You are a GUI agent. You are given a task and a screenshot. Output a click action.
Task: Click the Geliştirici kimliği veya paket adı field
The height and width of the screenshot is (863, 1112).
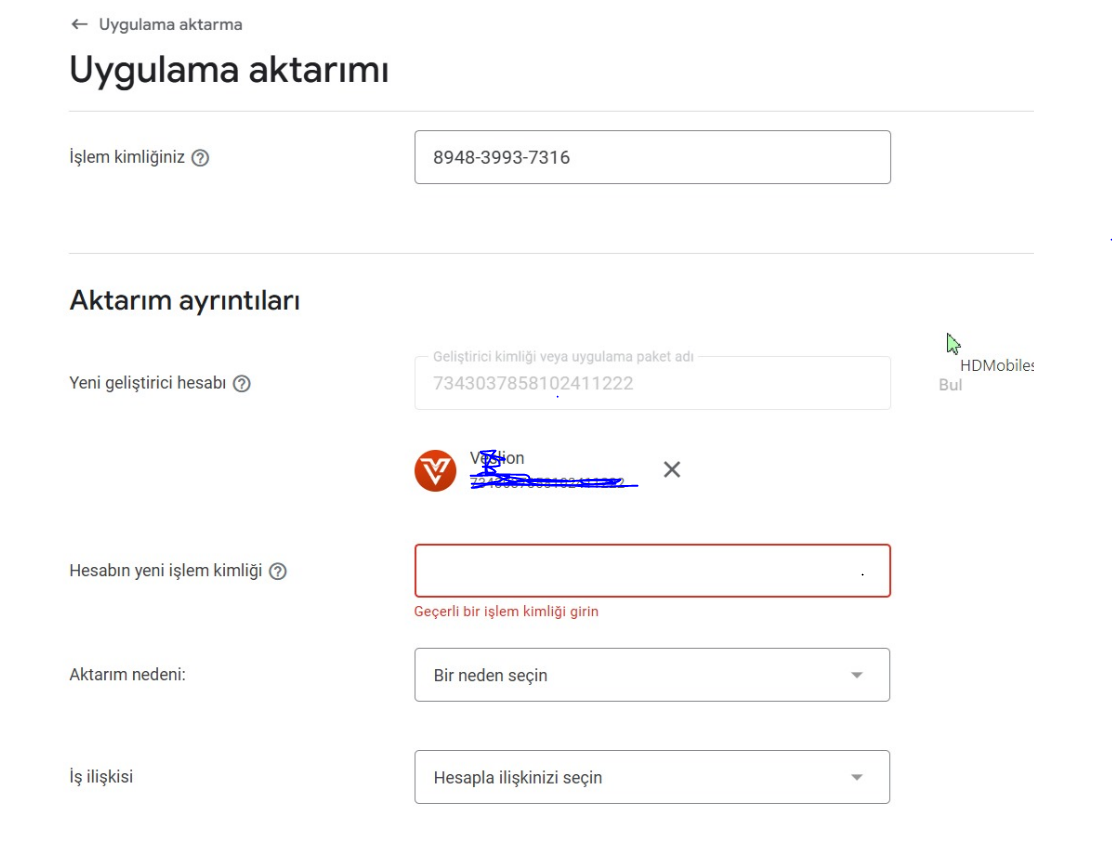pos(652,383)
